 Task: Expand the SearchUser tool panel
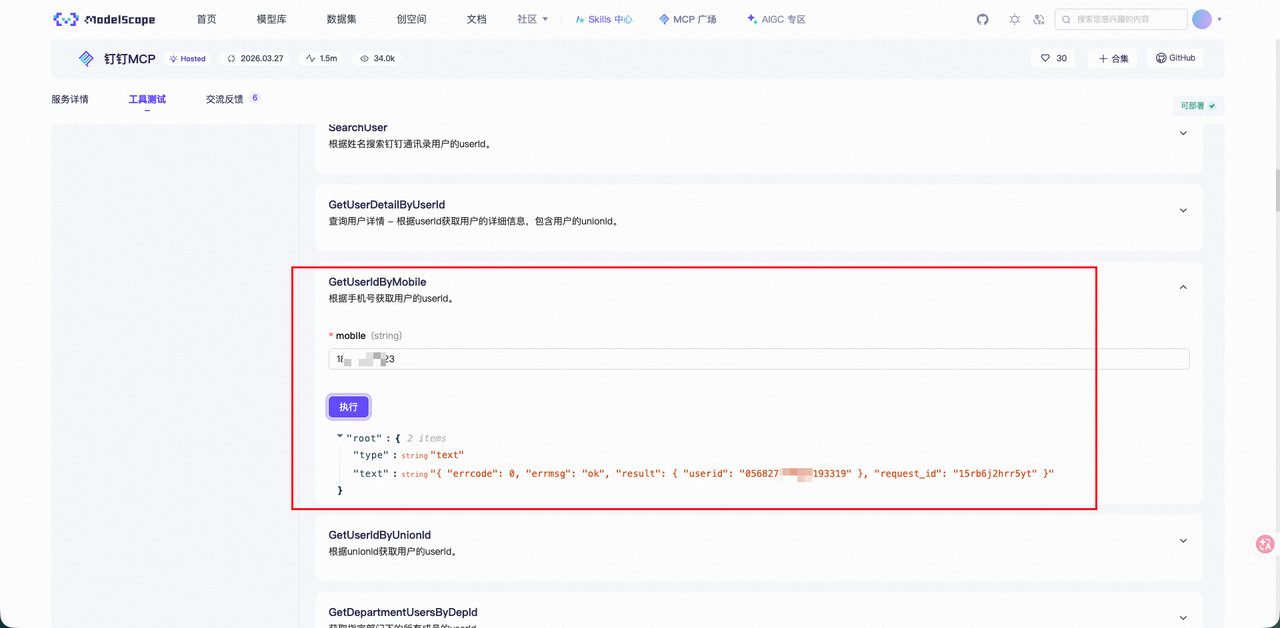tap(1183, 133)
